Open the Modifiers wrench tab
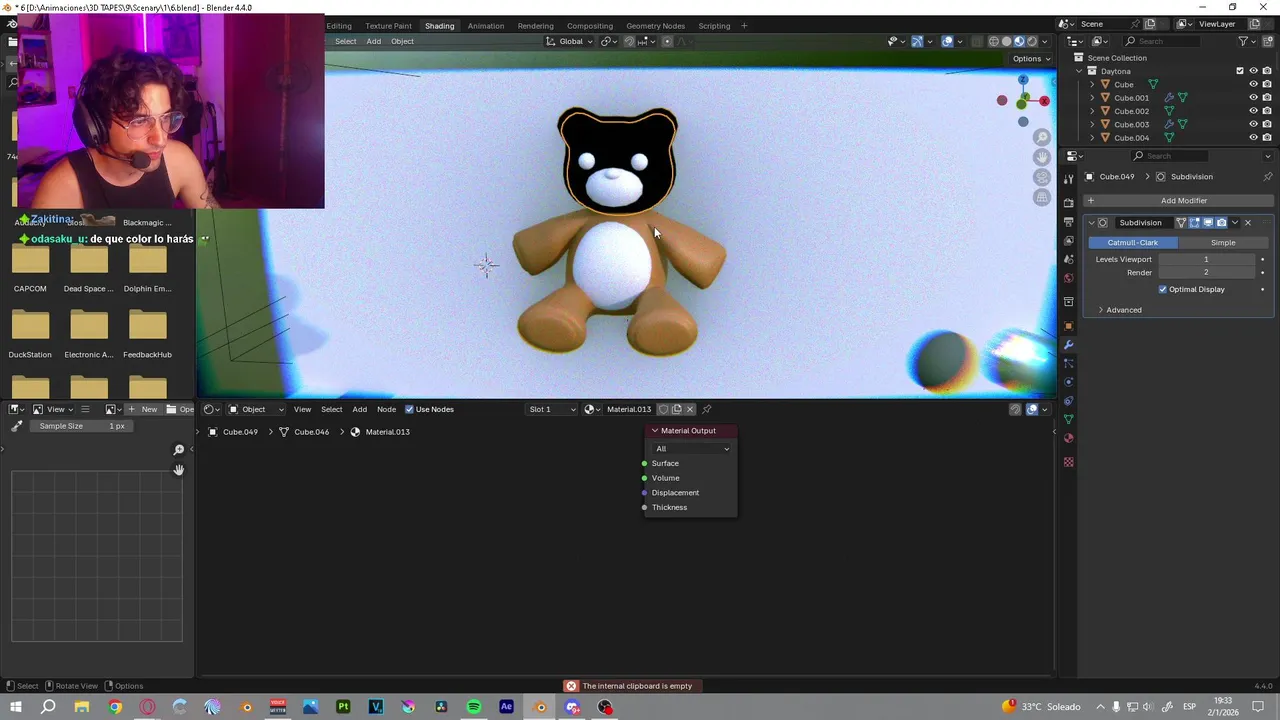Image resolution: width=1280 pixels, height=720 pixels. (1069, 345)
